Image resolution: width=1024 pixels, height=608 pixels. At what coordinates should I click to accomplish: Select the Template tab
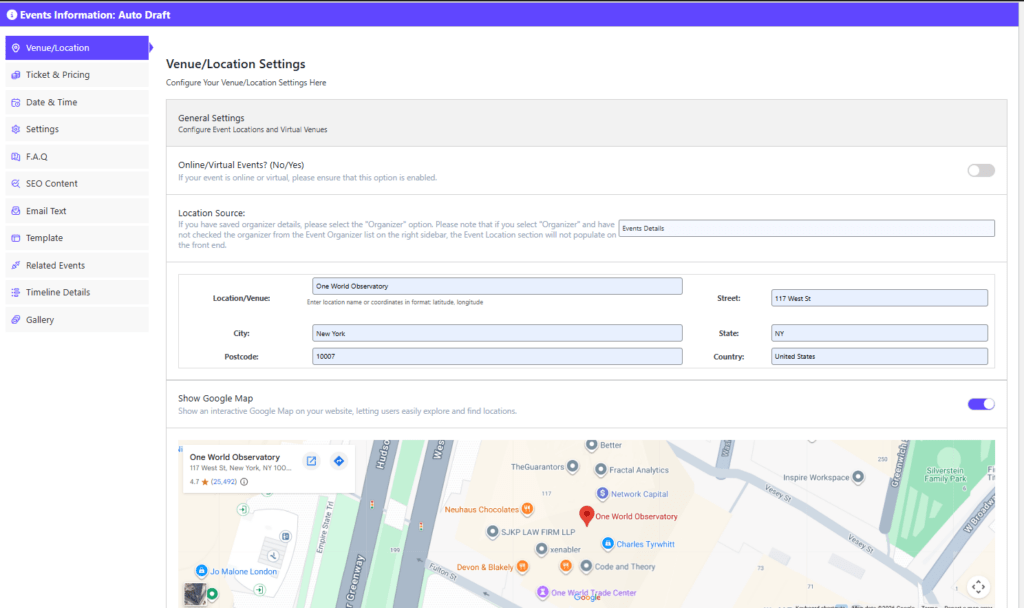click(x=77, y=238)
